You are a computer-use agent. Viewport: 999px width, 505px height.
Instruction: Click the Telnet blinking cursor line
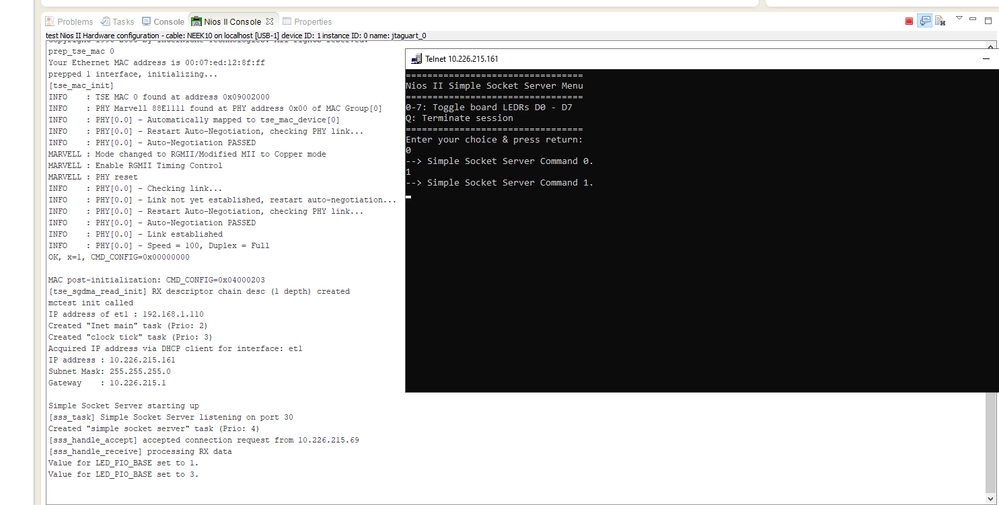click(408, 196)
